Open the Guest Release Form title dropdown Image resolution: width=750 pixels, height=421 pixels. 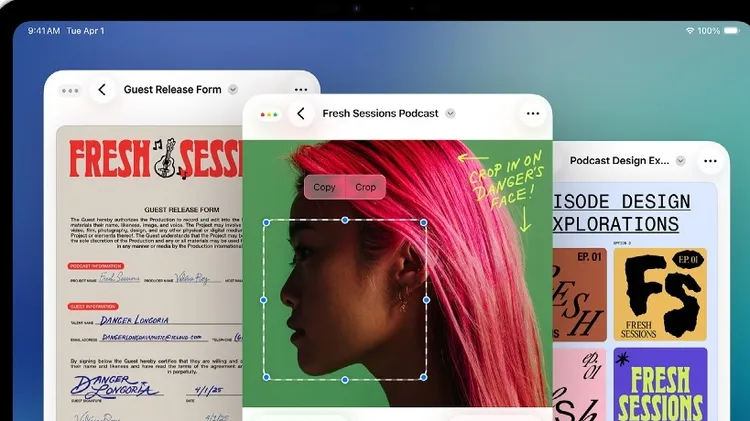click(233, 89)
